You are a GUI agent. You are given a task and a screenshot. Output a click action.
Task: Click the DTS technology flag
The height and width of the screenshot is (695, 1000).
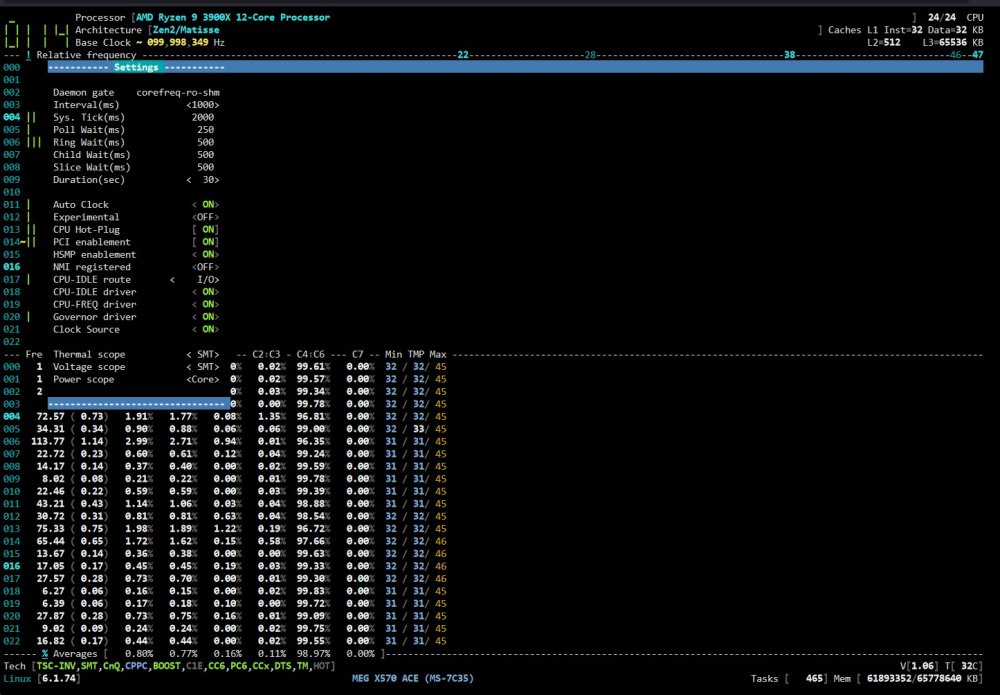click(x=283, y=666)
